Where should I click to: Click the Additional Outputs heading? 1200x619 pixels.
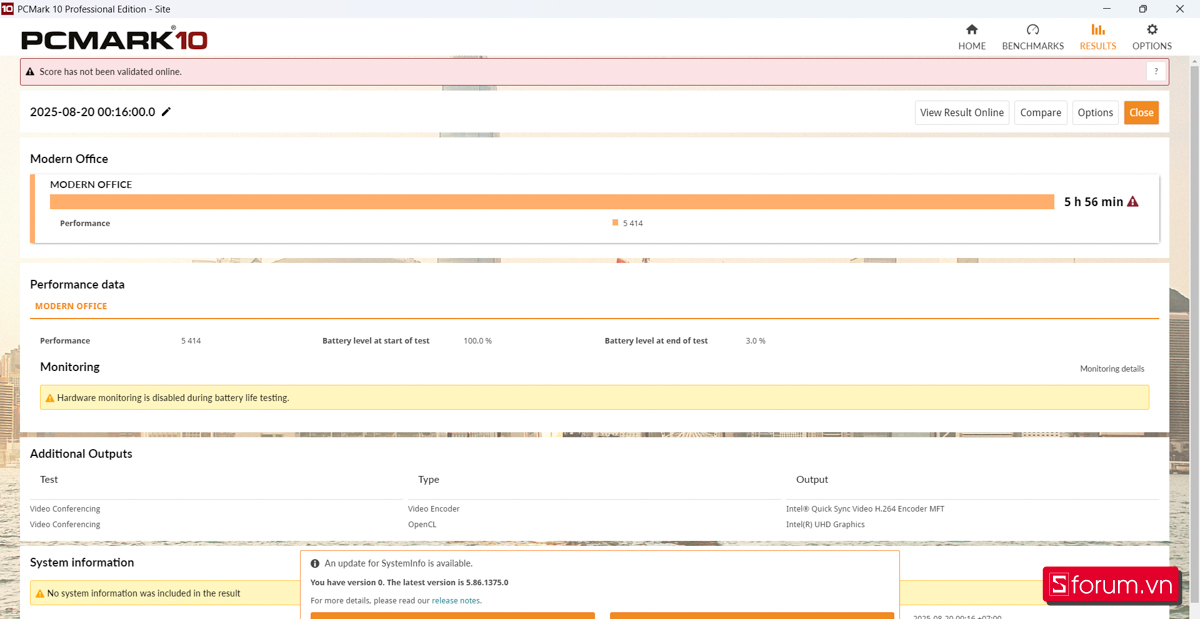[x=81, y=454]
